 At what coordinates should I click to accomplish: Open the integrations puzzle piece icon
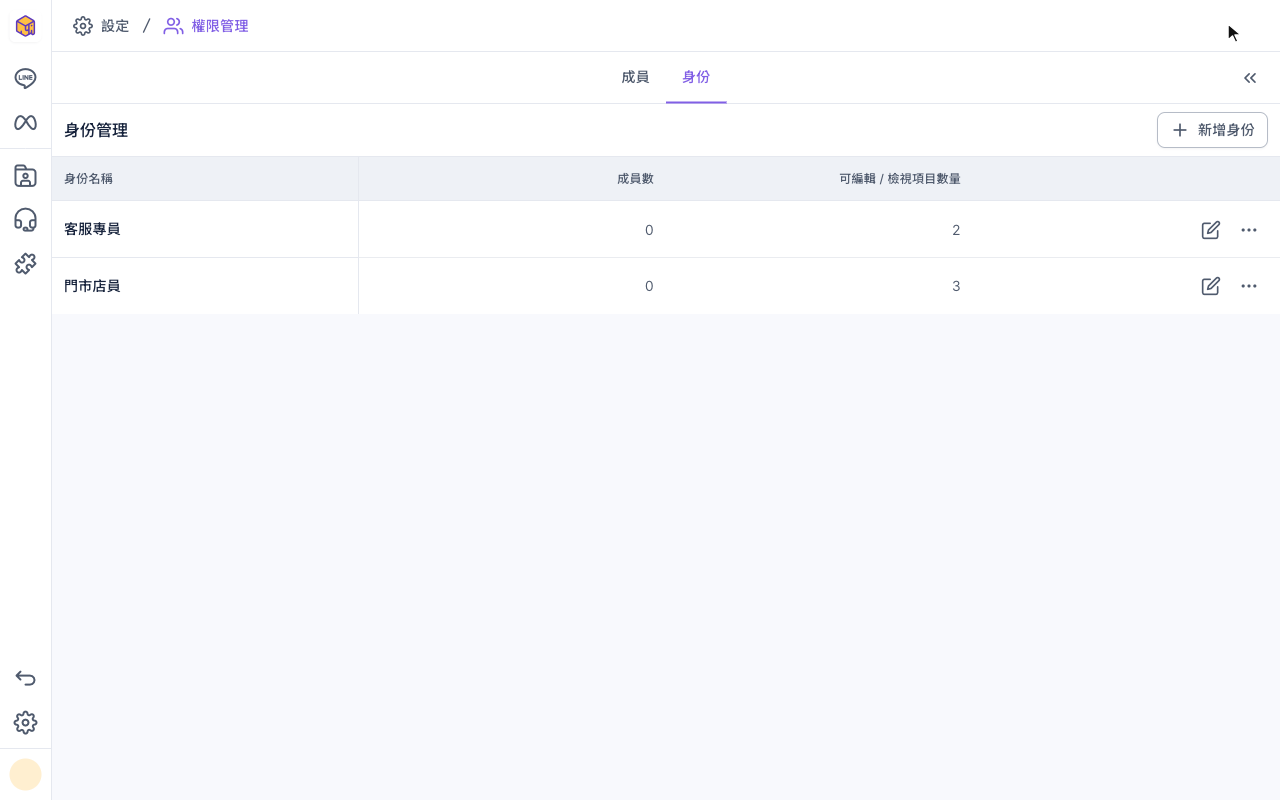pyautogui.click(x=25, y=264)
